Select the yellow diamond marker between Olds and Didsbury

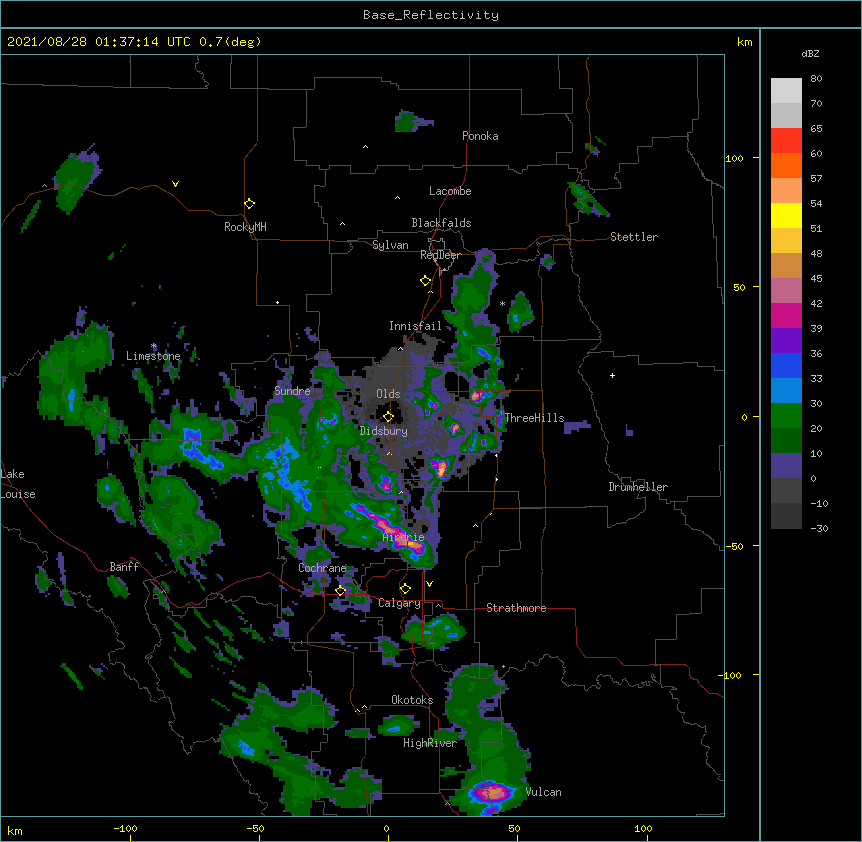(x=388, y=416)
